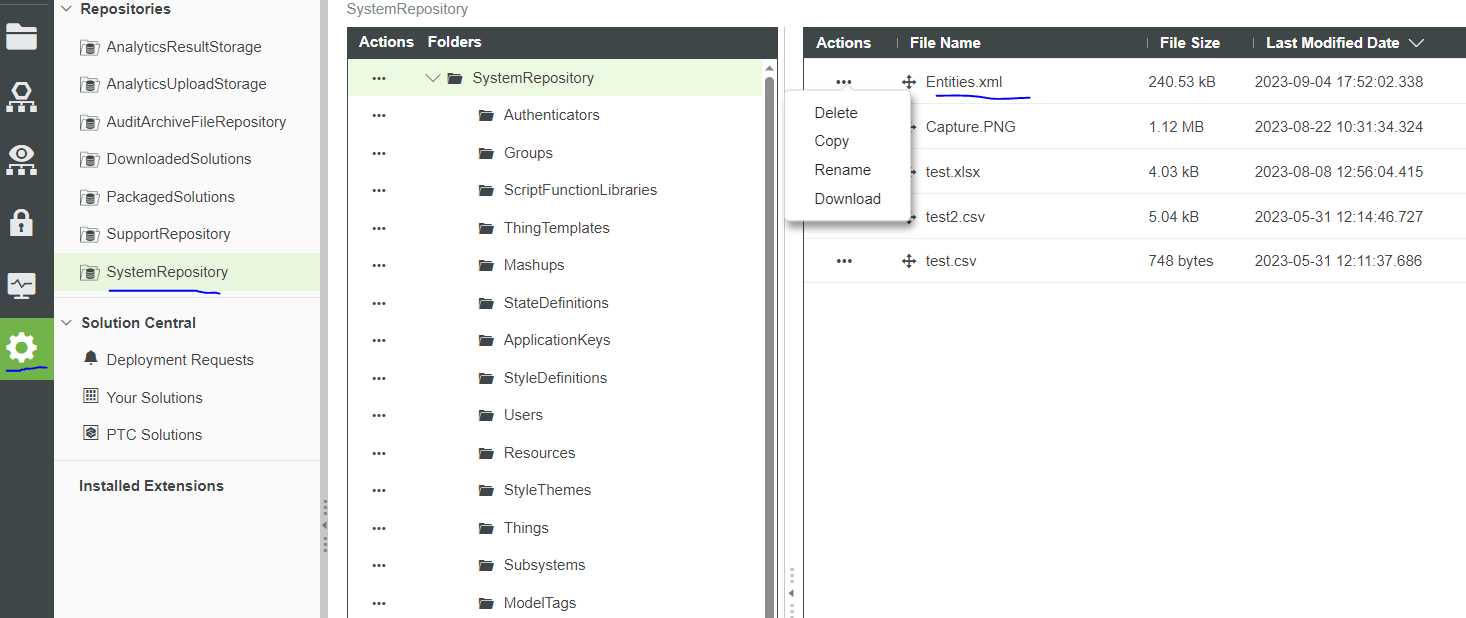Open the Actions ellipsis for the Mashups folder
Image resolution: width=1466 pixels, height=618 pixels.
coord(378,264)
